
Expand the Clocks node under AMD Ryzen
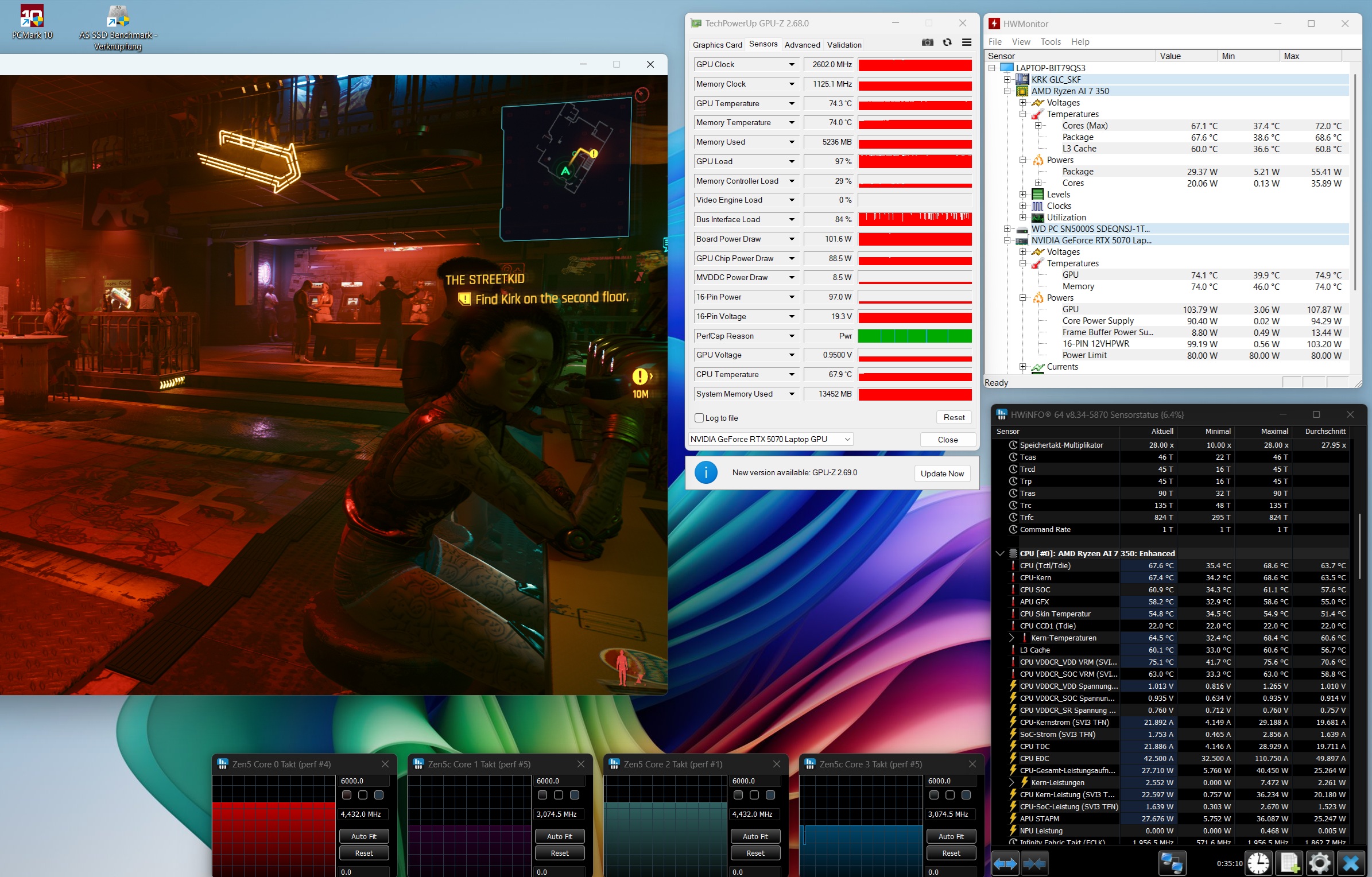[1022, 206]
